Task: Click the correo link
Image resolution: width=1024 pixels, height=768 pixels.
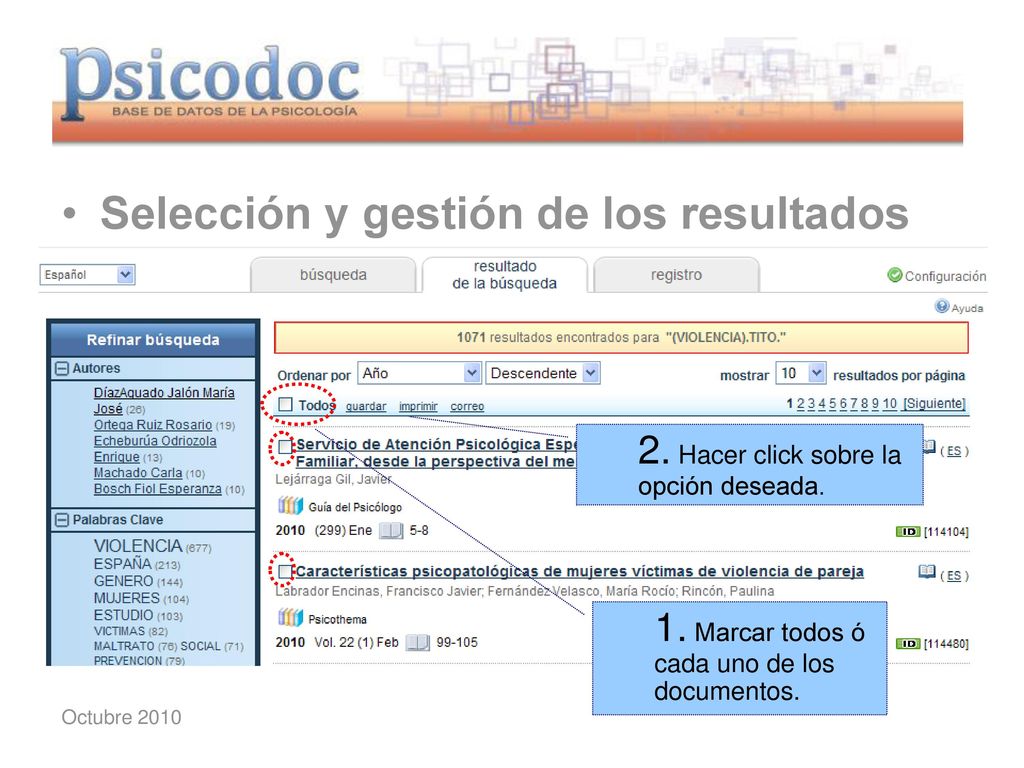Action: [x=467, y=406]
